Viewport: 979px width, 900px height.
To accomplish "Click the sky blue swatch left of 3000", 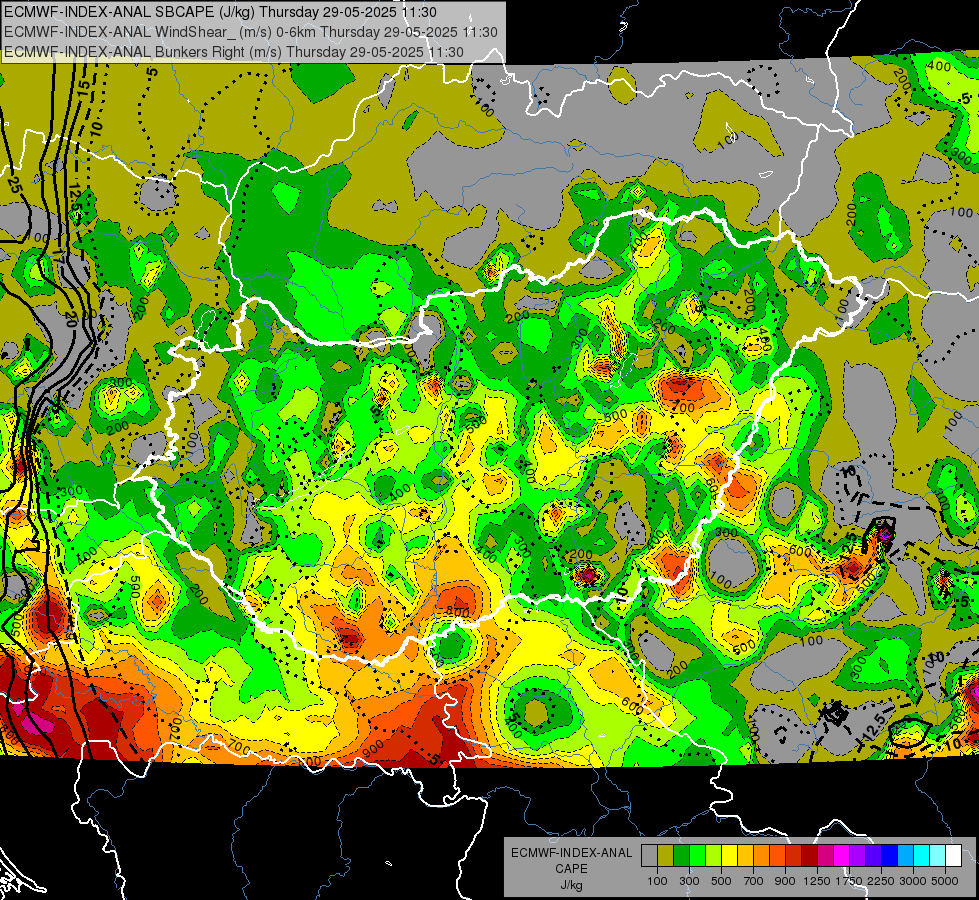I will click(905, 856).
